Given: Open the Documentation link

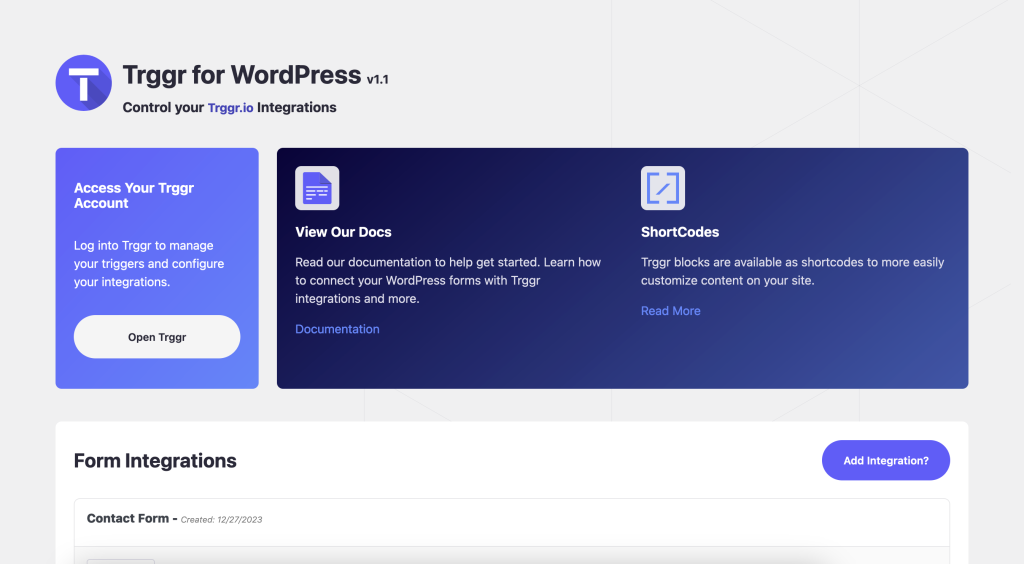Looking at the screenshot, I should coord(337,329).
